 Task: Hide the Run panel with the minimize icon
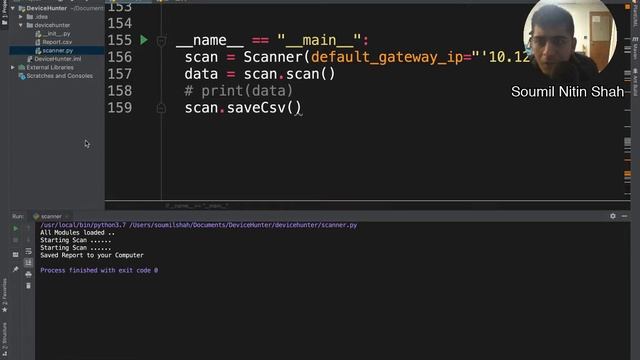624,216
